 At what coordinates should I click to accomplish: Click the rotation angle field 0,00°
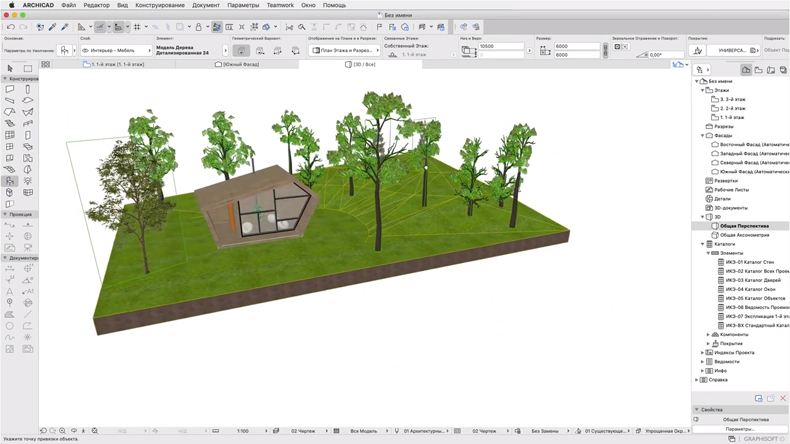(667, 54)
